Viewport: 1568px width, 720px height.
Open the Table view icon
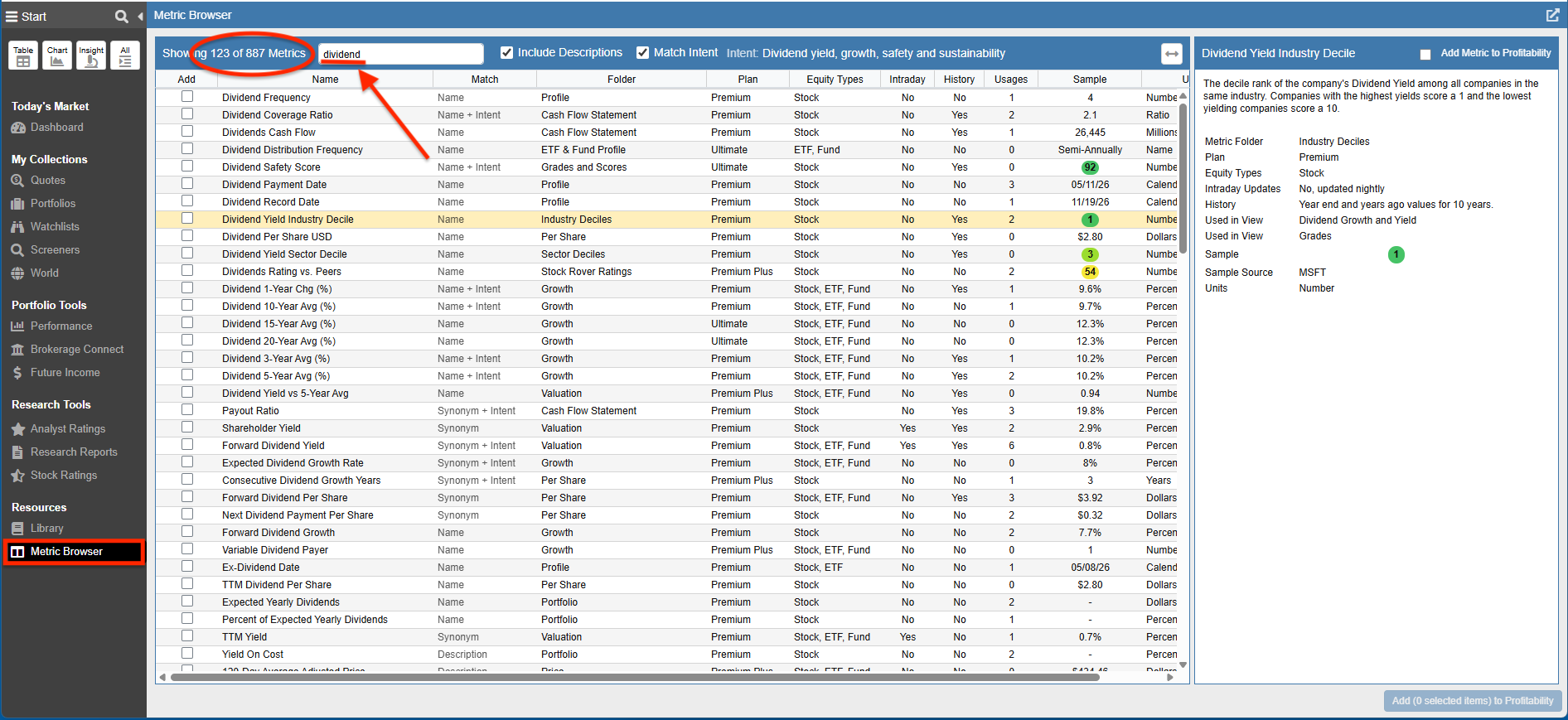(23, 56)
